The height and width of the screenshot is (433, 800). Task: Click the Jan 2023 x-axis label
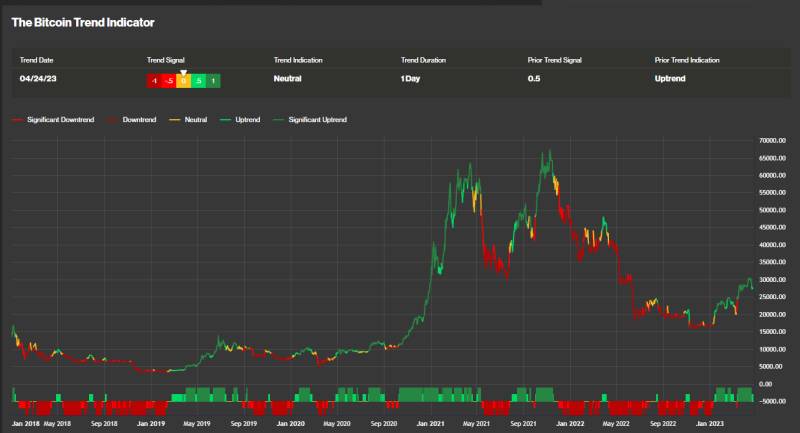pos(710,424)
